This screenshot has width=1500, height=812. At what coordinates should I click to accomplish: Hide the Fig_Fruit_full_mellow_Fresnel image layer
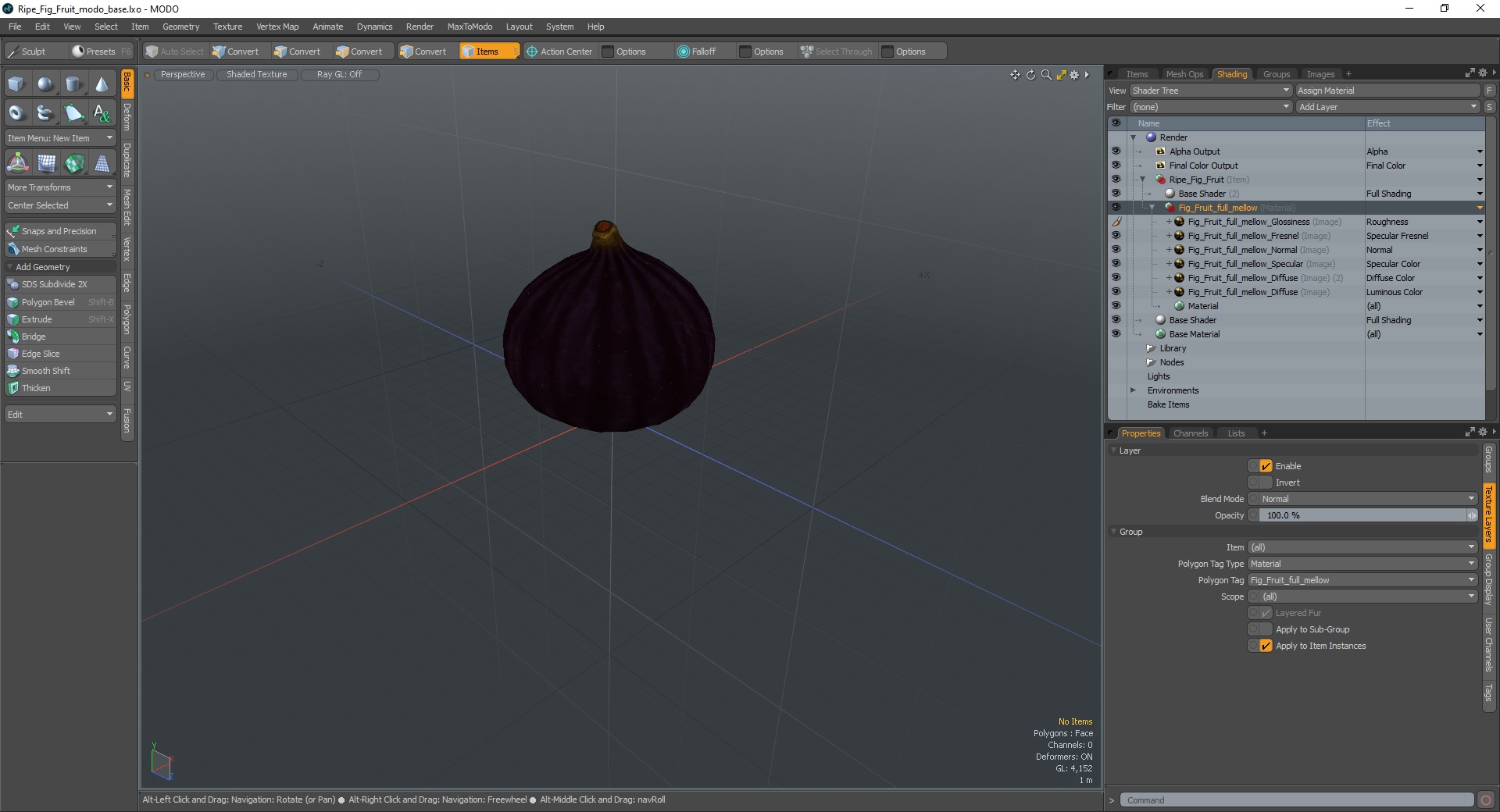[1116, 236]
